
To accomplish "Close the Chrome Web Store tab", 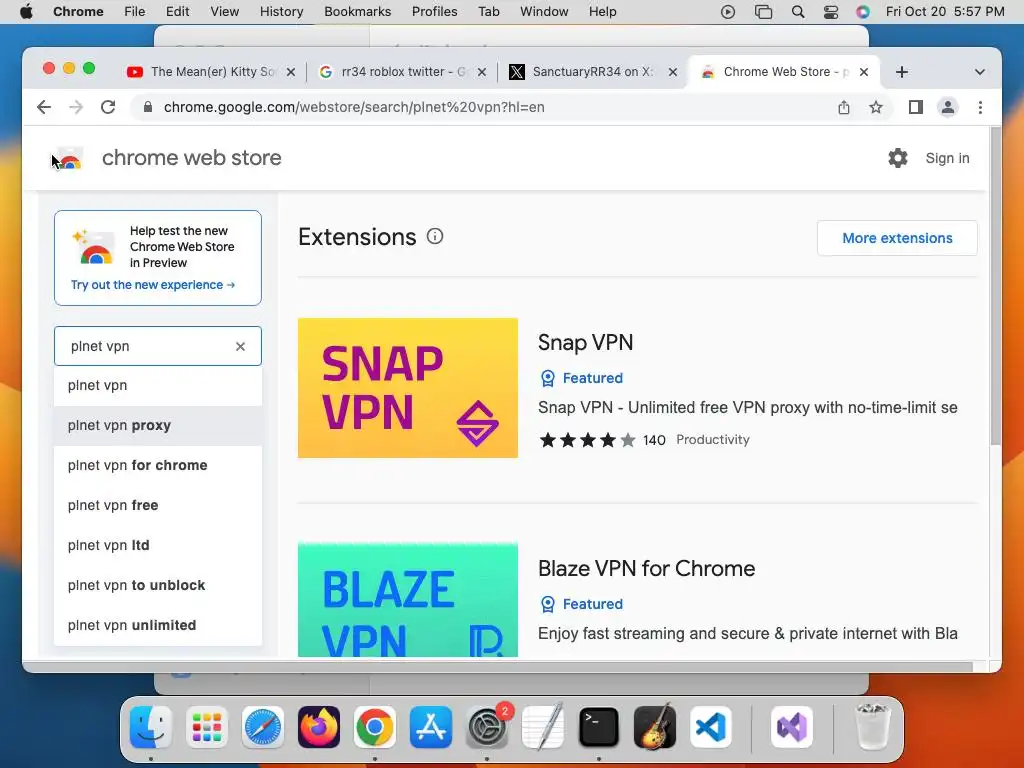I will pos(863,72).
